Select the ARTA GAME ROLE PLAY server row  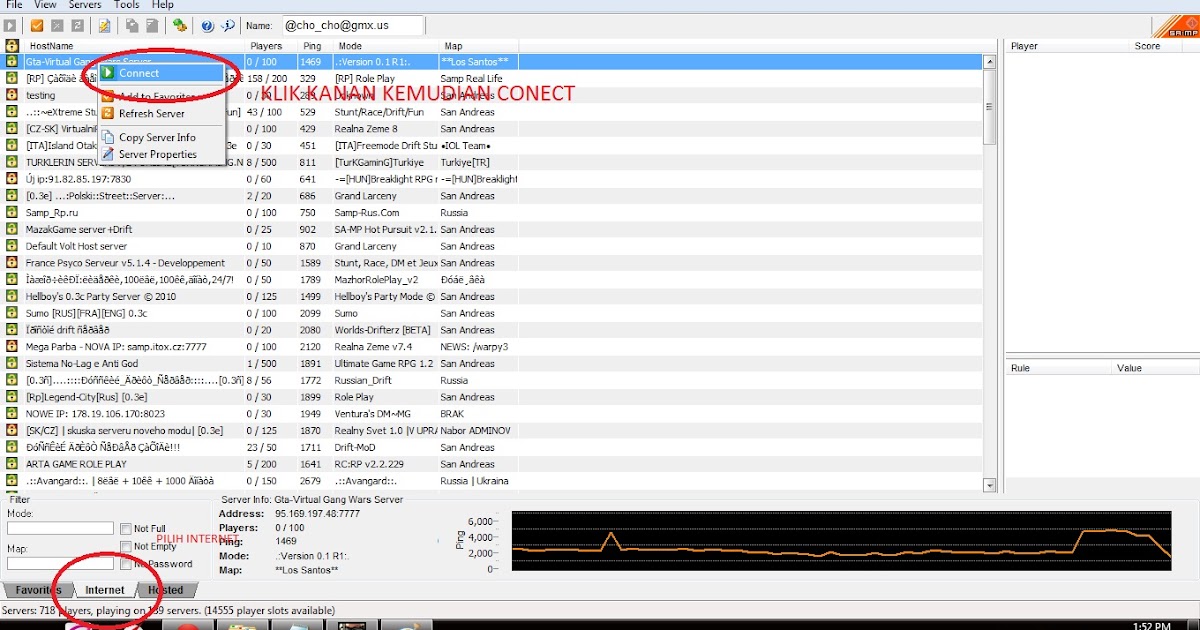click(x=491, y=464)
